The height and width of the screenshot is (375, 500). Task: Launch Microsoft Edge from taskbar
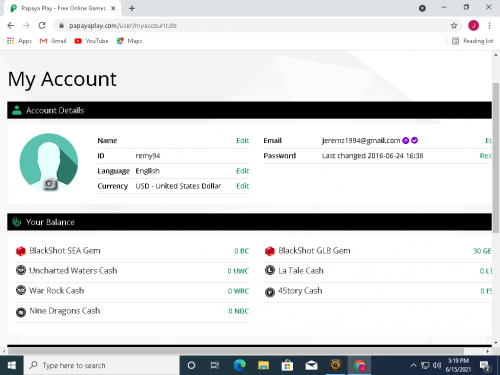(x=239, y=365)
